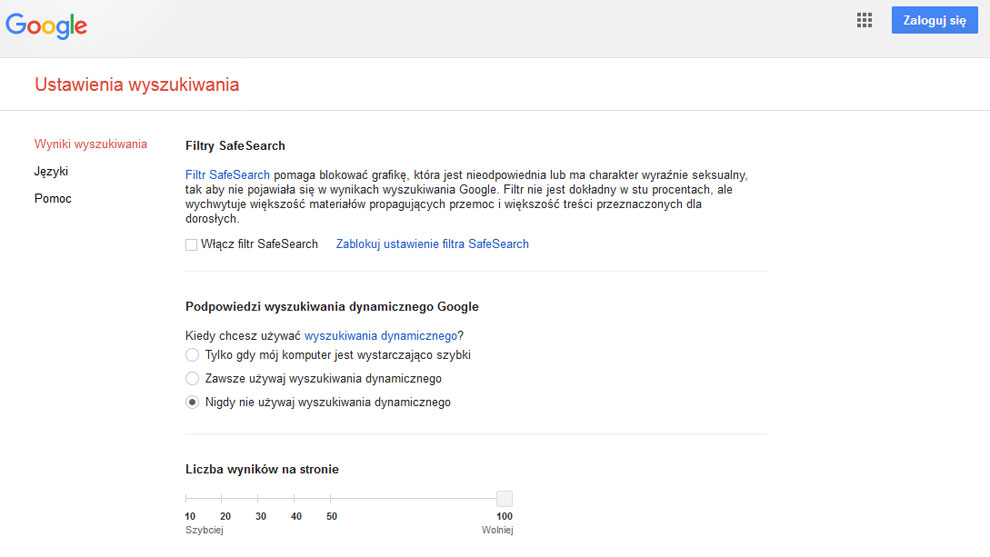Image resolution: width=990 pixels, height=557 pixels.
Task: Set results per page slider to 10
Action: pos(187,498)
